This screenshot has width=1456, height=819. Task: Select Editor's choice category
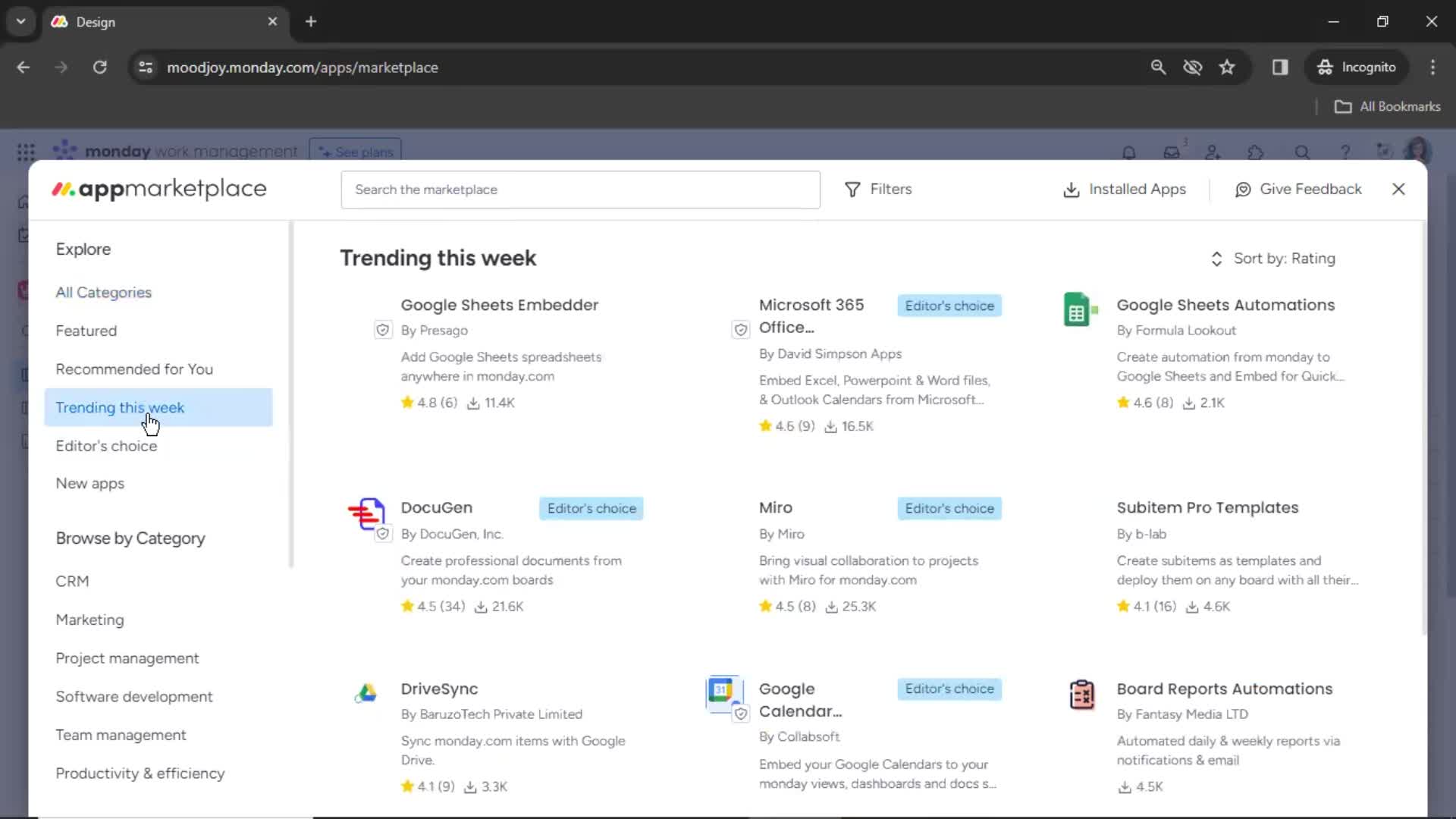106,445
